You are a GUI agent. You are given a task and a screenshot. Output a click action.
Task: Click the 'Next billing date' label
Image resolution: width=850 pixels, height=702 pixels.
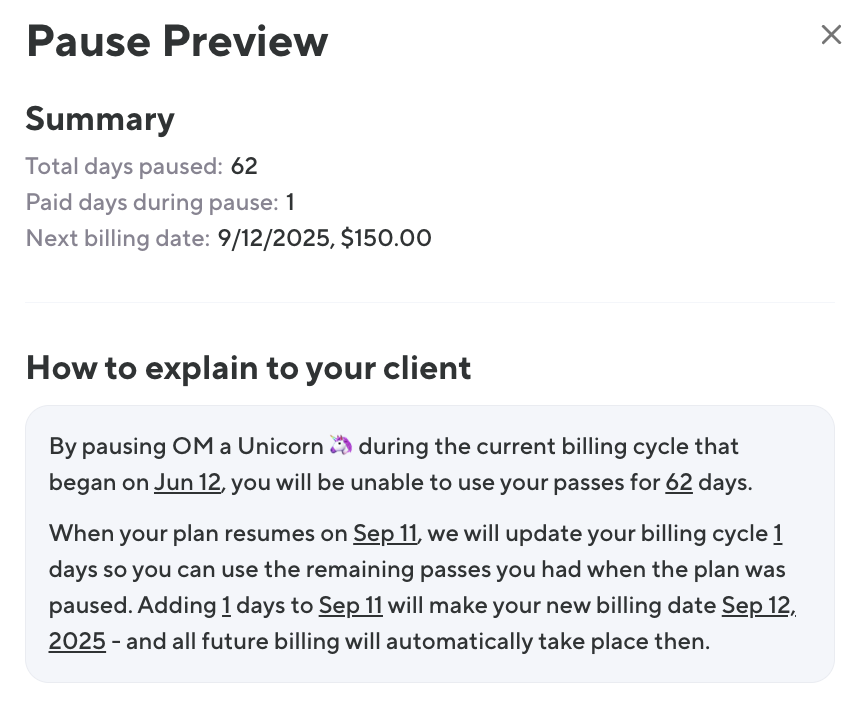click(x=118, y=238)
